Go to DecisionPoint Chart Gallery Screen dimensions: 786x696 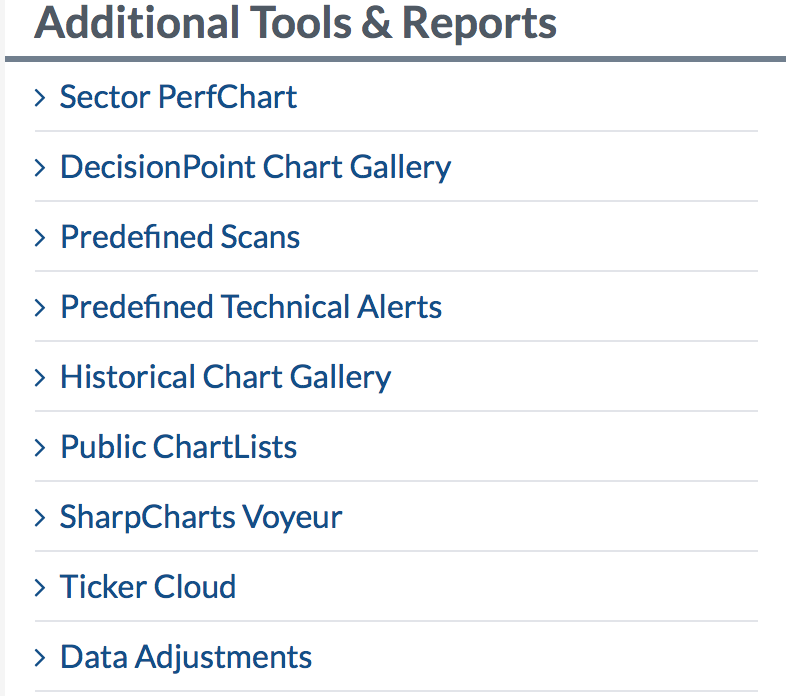(x=255, y=167)
